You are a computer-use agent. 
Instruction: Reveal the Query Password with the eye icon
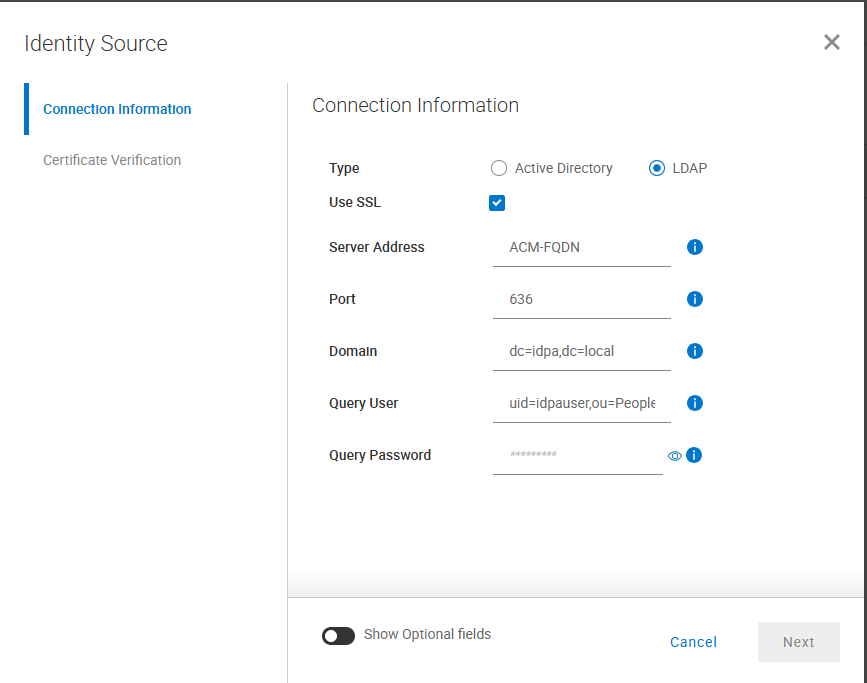coord(676,455)
